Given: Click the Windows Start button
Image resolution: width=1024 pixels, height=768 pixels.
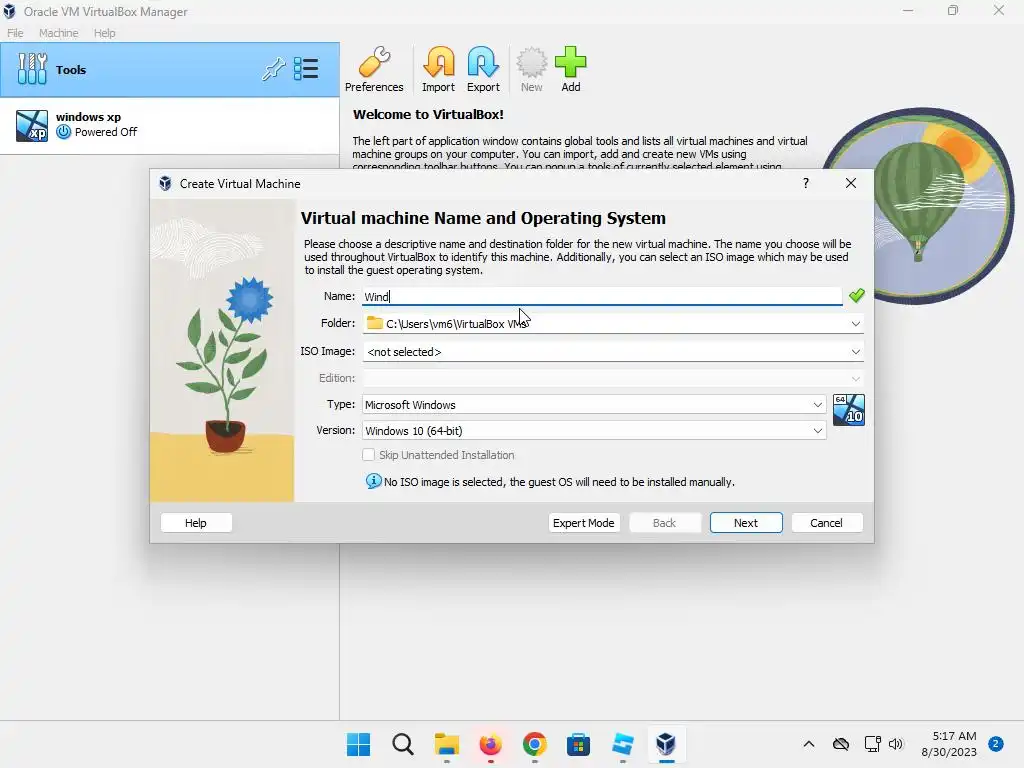Looking at the screenshot, I should [359, 744].
